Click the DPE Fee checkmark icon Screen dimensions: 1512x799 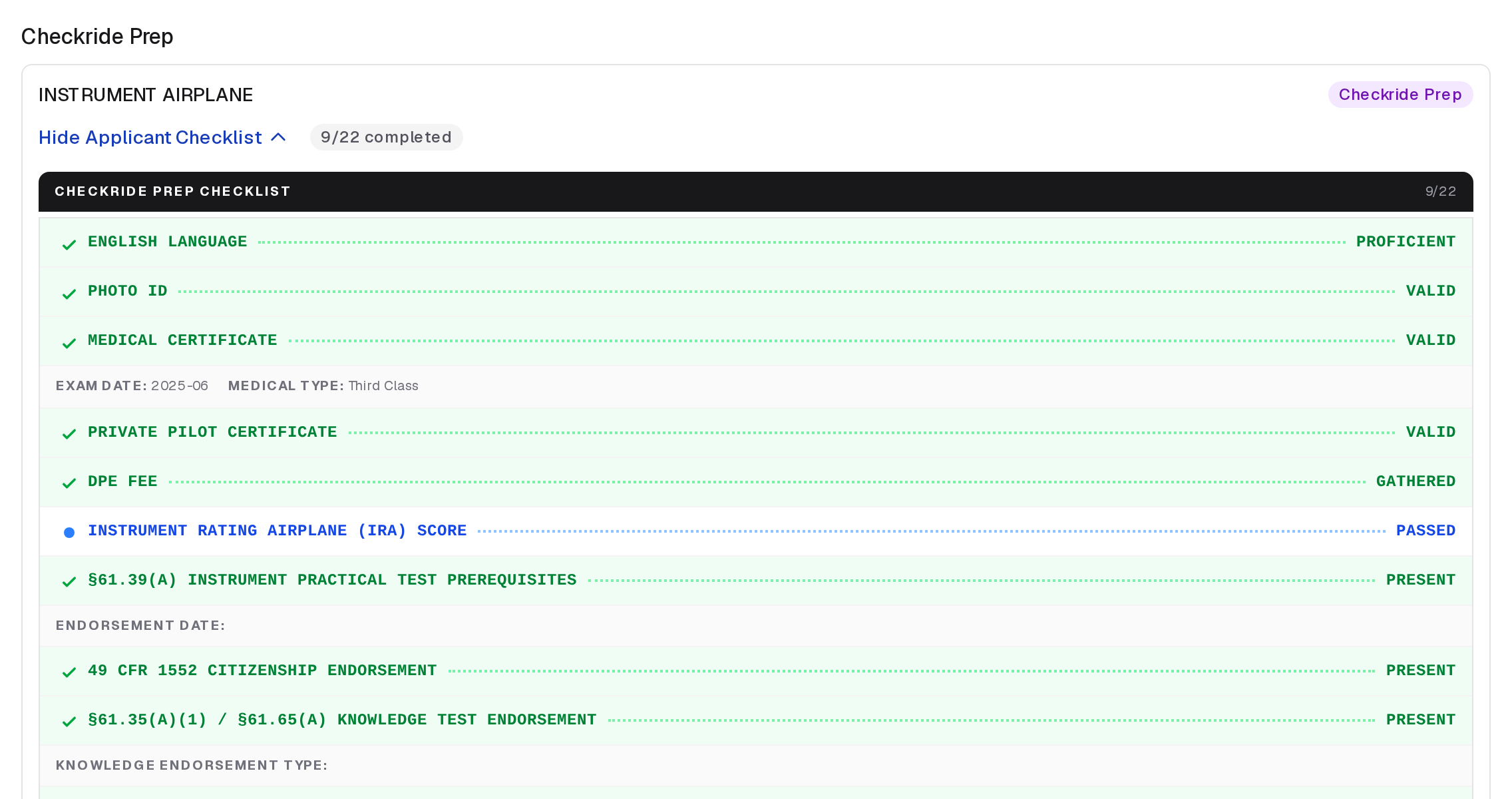tap(69, 483)
